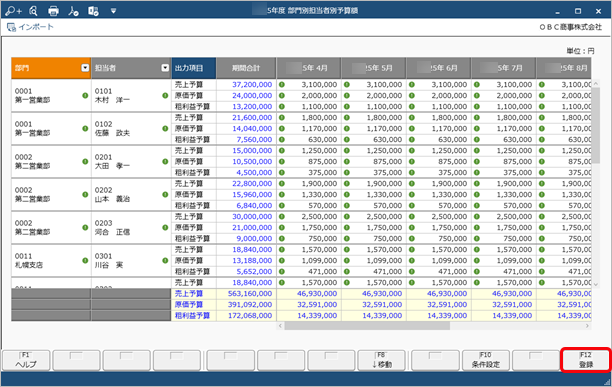Click the green info icon beside 木村 洋一

pos(165,96)
